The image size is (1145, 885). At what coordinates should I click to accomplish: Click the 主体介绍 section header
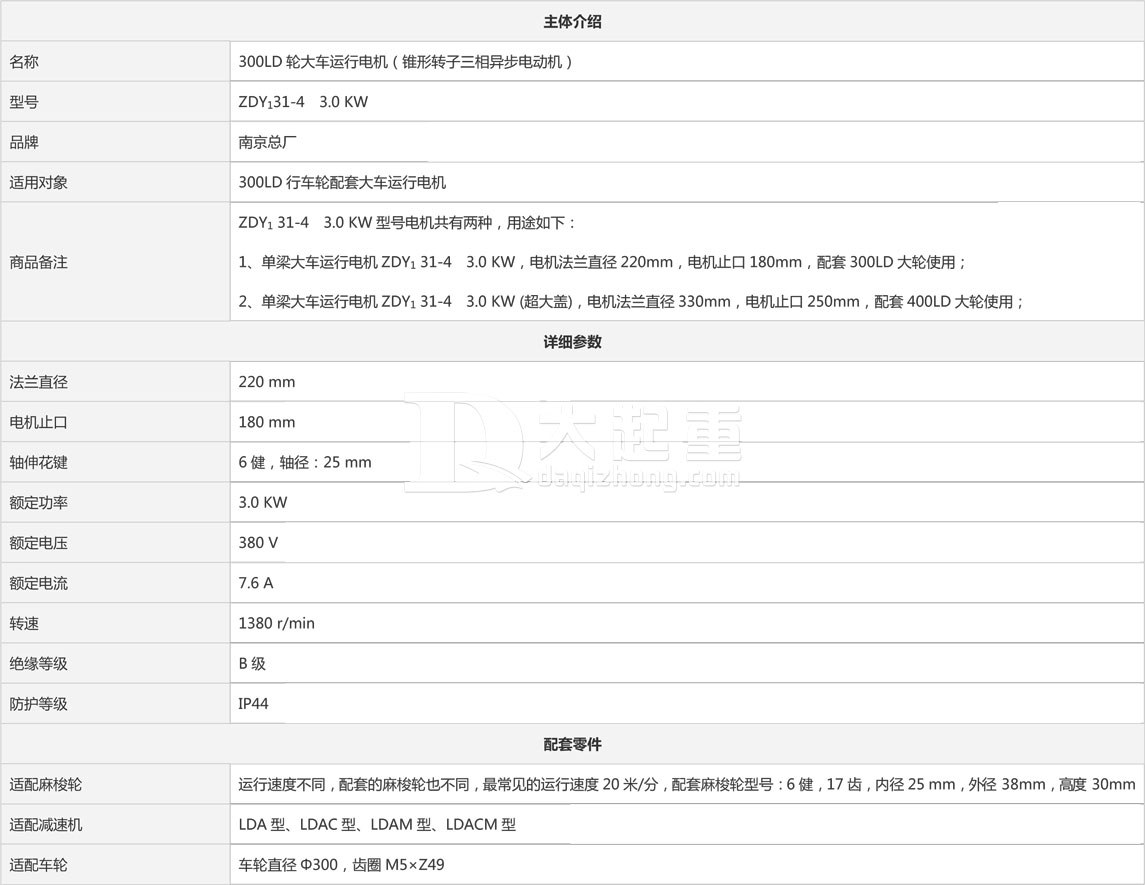[x=572, y=22]
